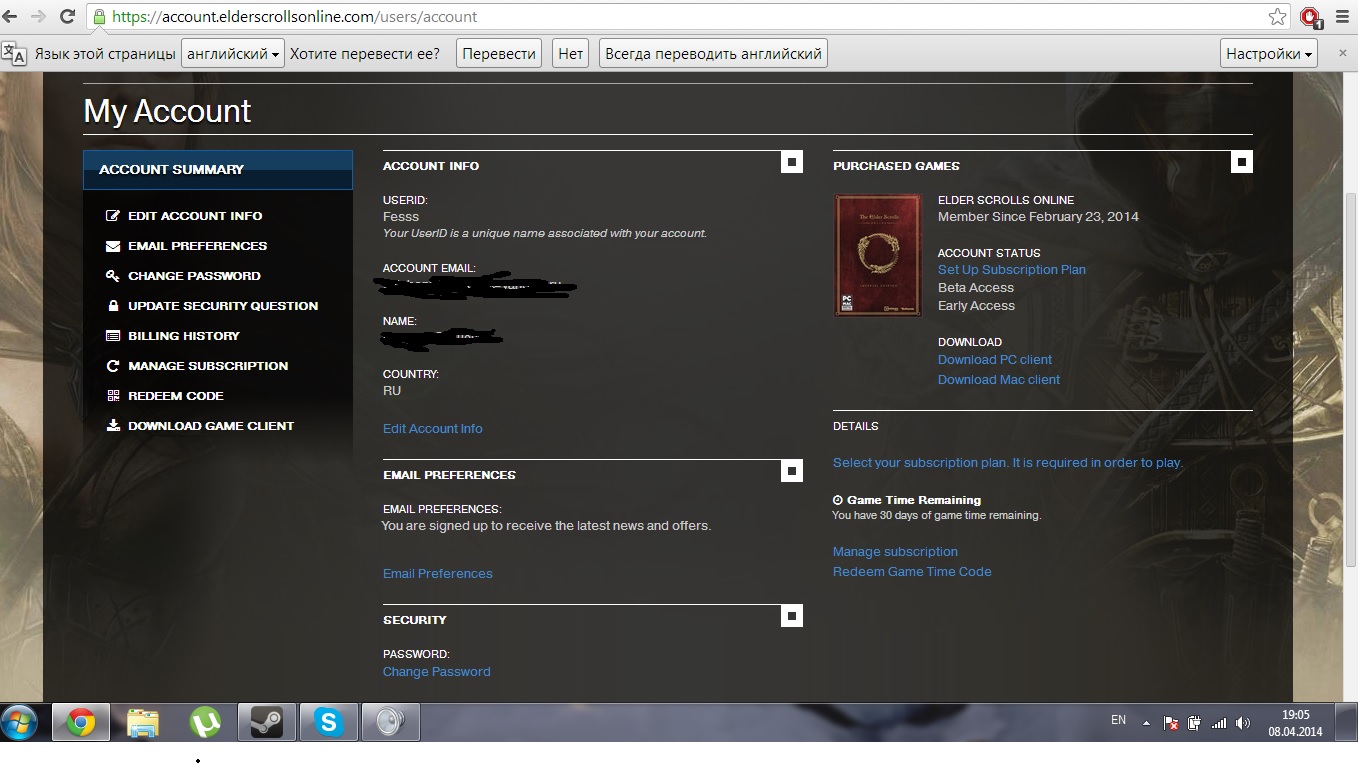Viewport: 1366px width, 768px height.
Task: Click the browser forward arrow
Action: pos(39,16)
